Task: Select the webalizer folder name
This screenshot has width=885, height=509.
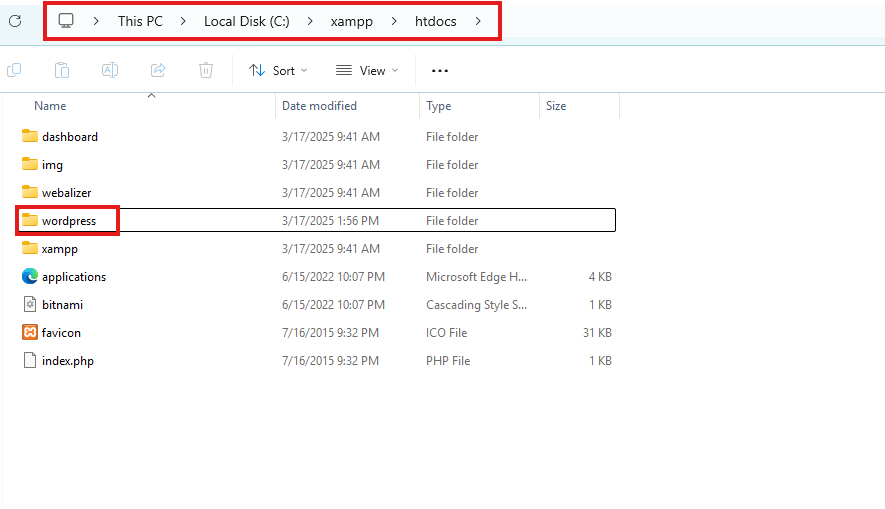Action: pyautogui.click(x=67, y=192)
